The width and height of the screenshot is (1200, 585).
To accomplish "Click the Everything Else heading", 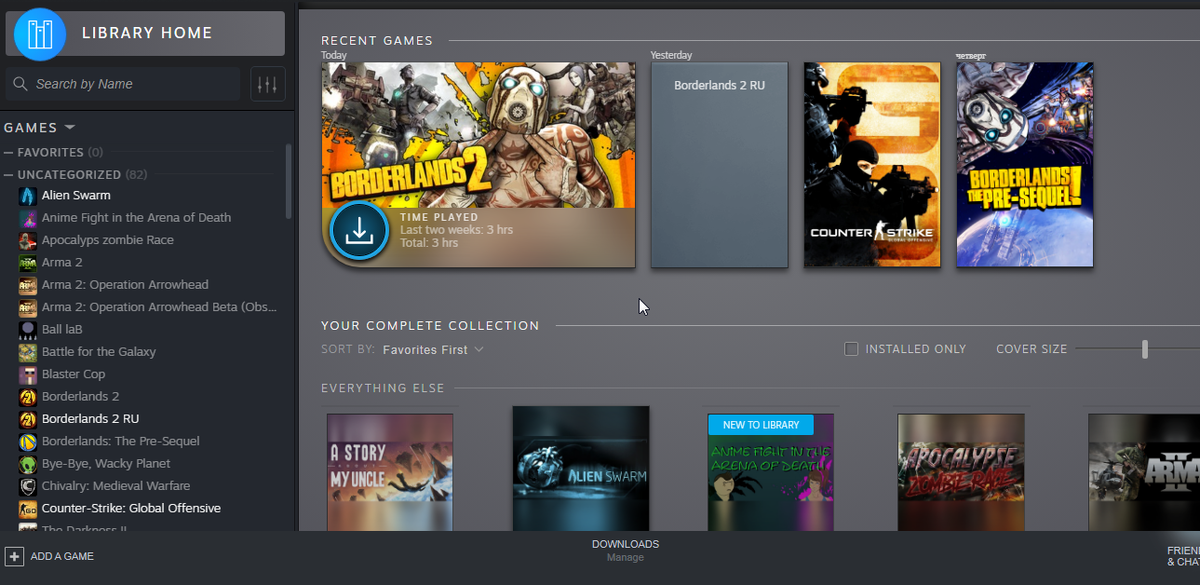I will [383, 388].
